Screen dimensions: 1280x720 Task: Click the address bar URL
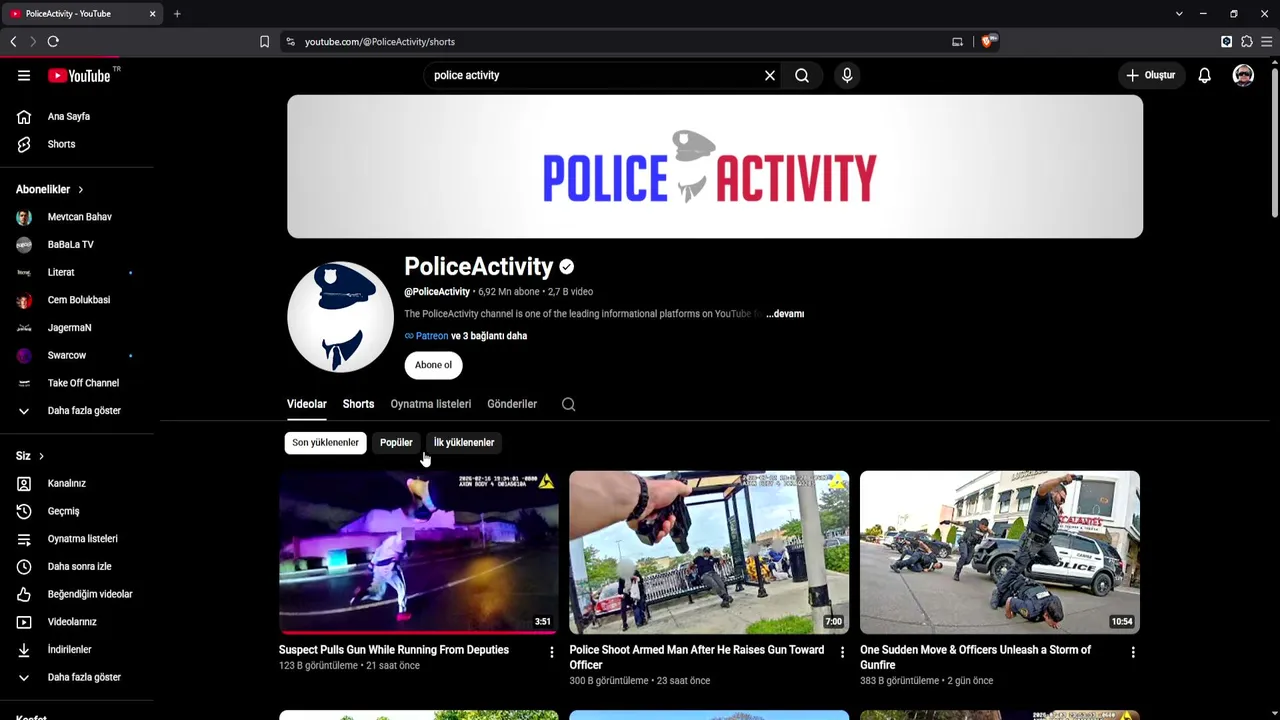point(380,42)
